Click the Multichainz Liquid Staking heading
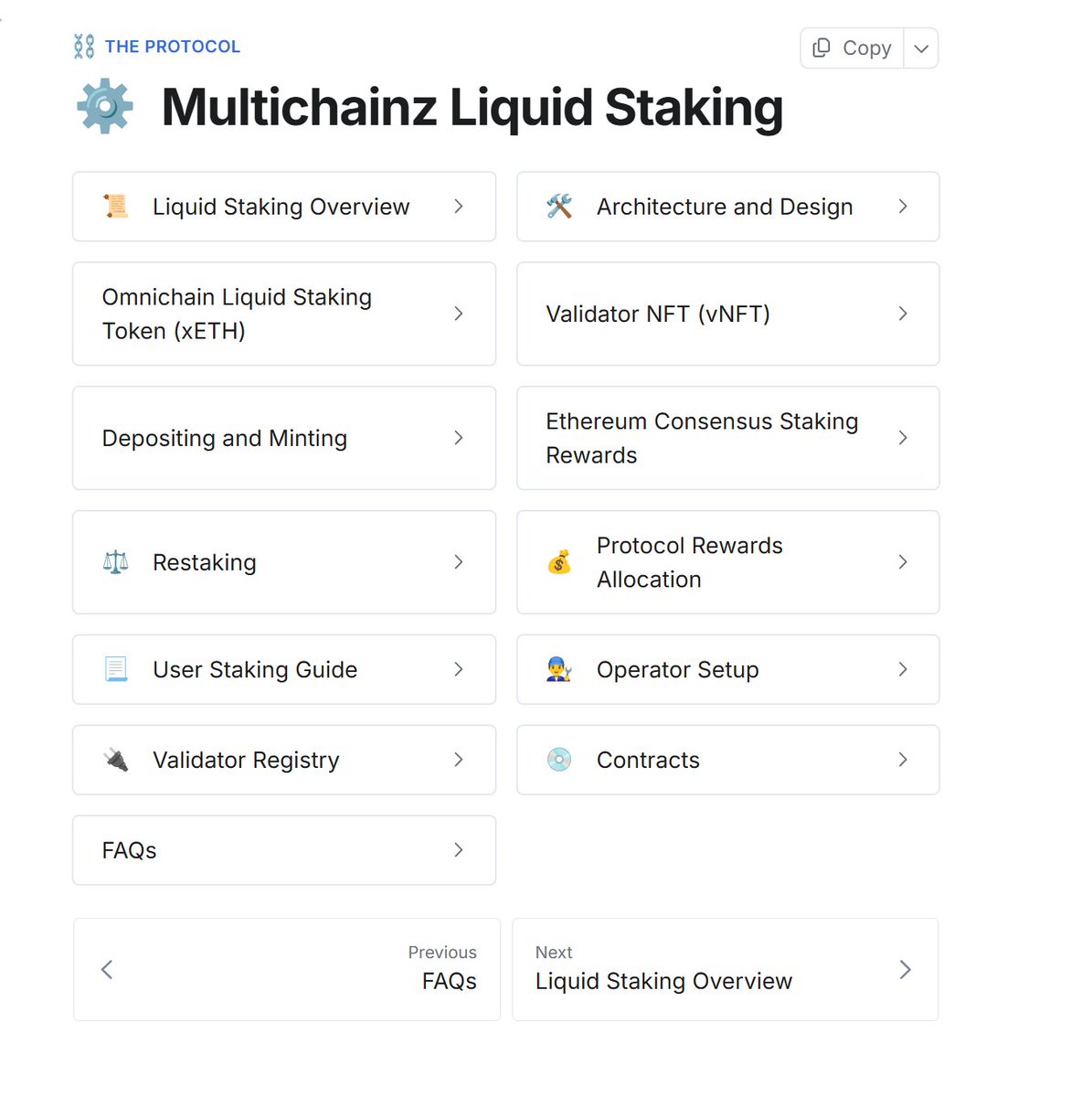The width and height of the screenshot is (1092, 1097). (x=472, y=107)
